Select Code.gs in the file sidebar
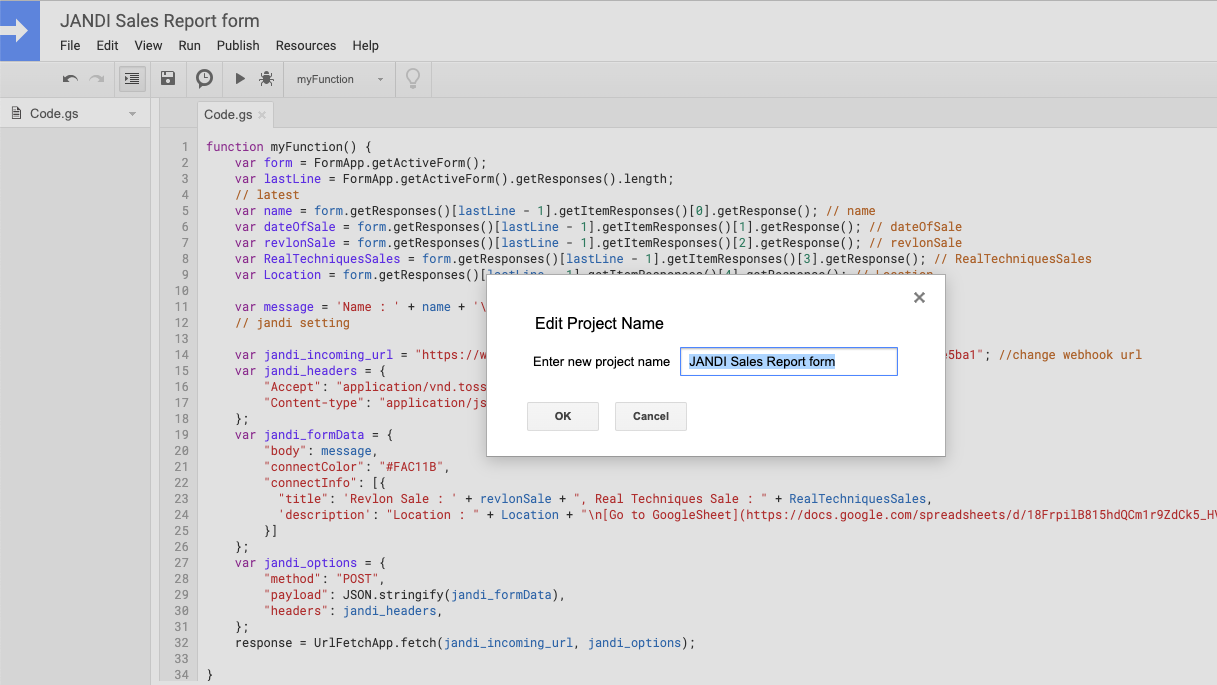Viewport: 1217px width, 685px height. point(54,114)
